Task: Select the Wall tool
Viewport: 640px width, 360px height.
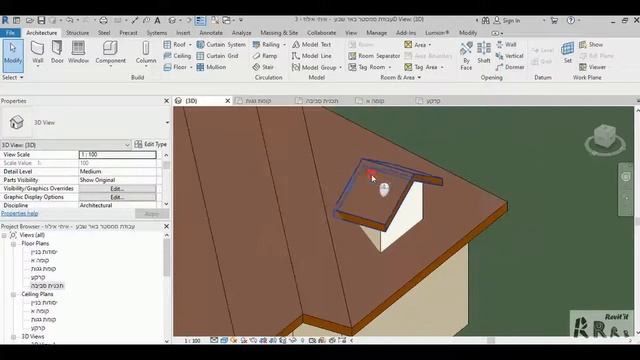Action: coord(38,52)
